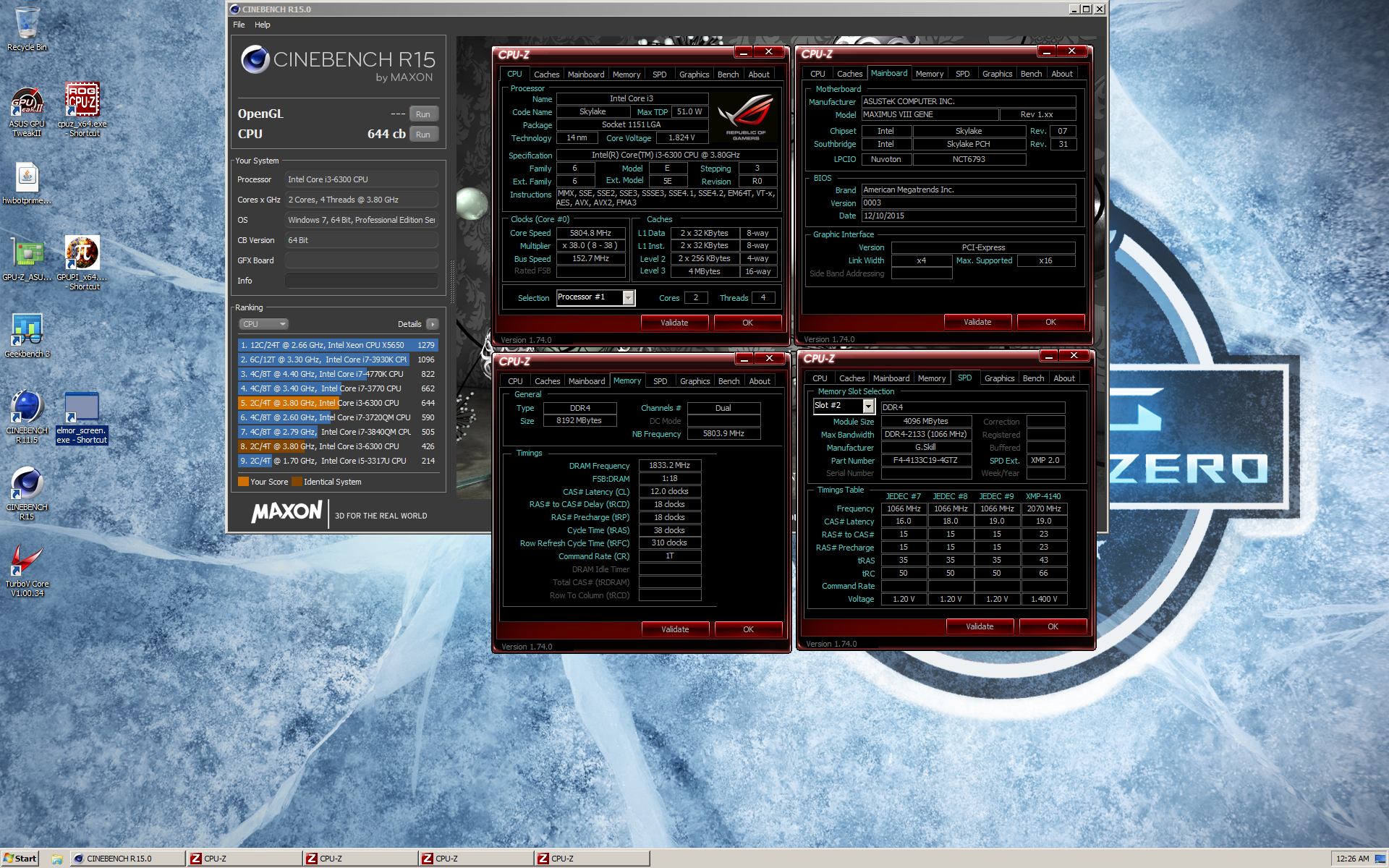Switch to Bench tab in Mainboard CPU-Z window
The height and width of the screenshot is (868, 1389).
tap(1031, 74)
